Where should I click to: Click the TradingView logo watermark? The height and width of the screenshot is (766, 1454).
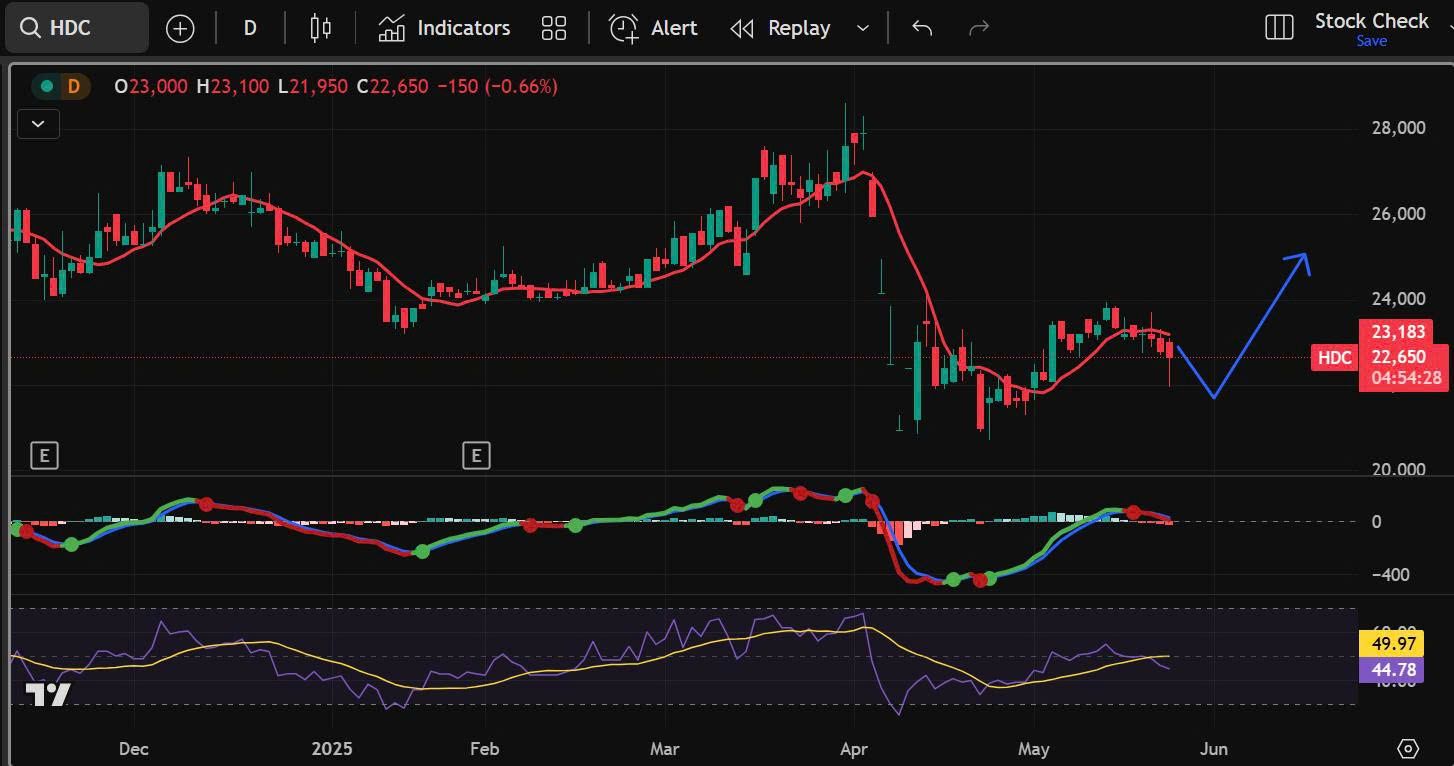[47, 695]
